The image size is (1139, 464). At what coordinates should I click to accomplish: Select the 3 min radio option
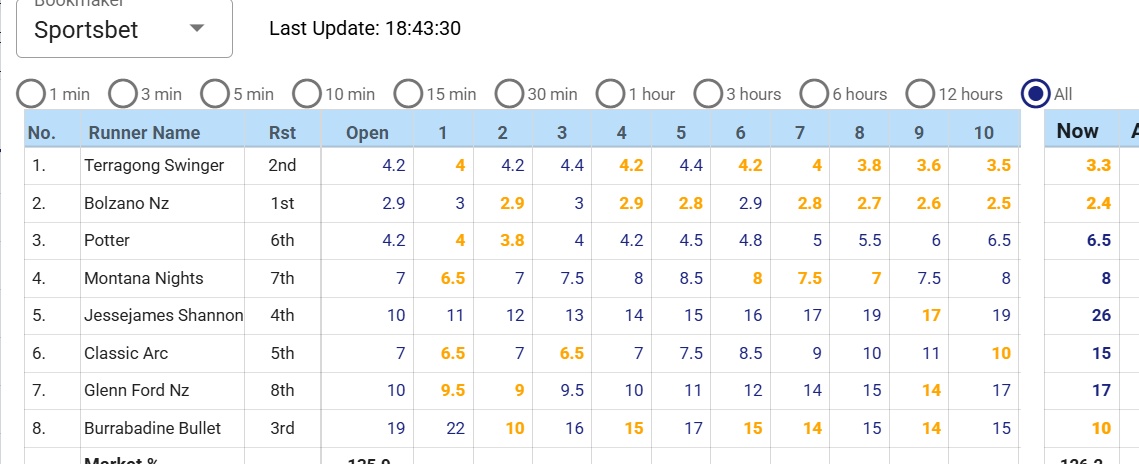pos(123,94)
